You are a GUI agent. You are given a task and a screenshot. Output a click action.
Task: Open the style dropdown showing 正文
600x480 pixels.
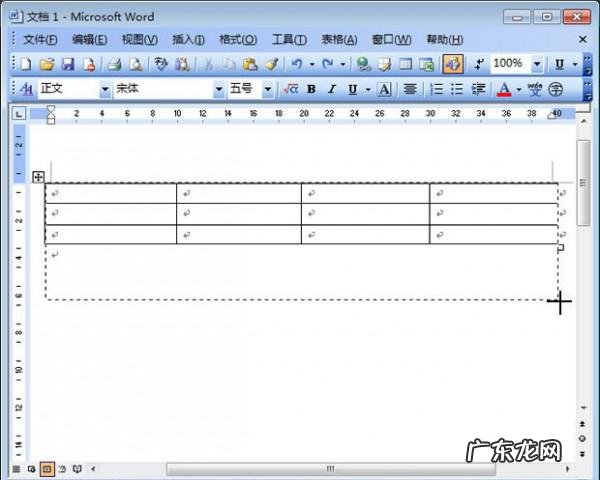tap(105, 90)
